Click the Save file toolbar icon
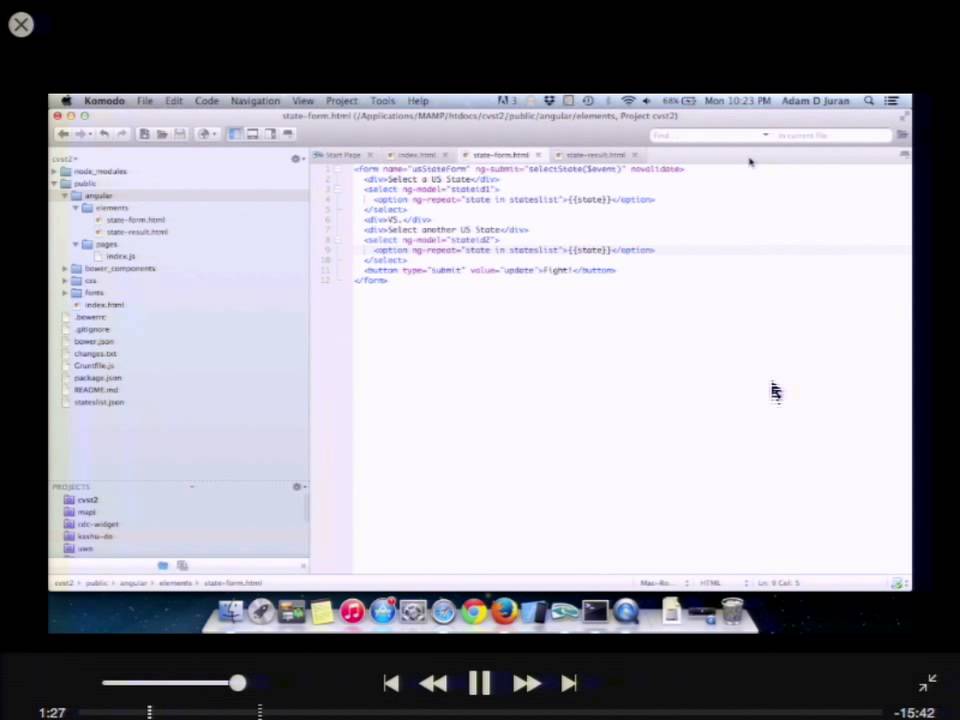Viewport: 960px width, 720px height. point(180,134)
